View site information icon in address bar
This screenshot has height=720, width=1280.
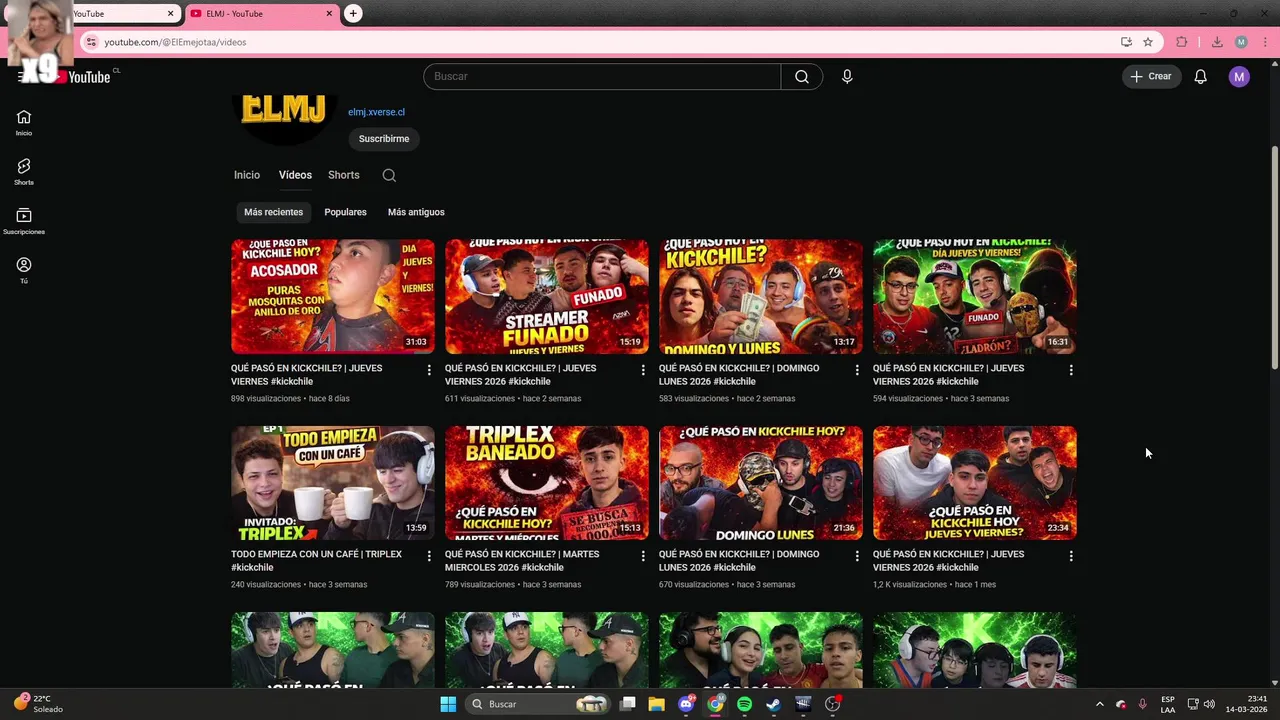92,42
